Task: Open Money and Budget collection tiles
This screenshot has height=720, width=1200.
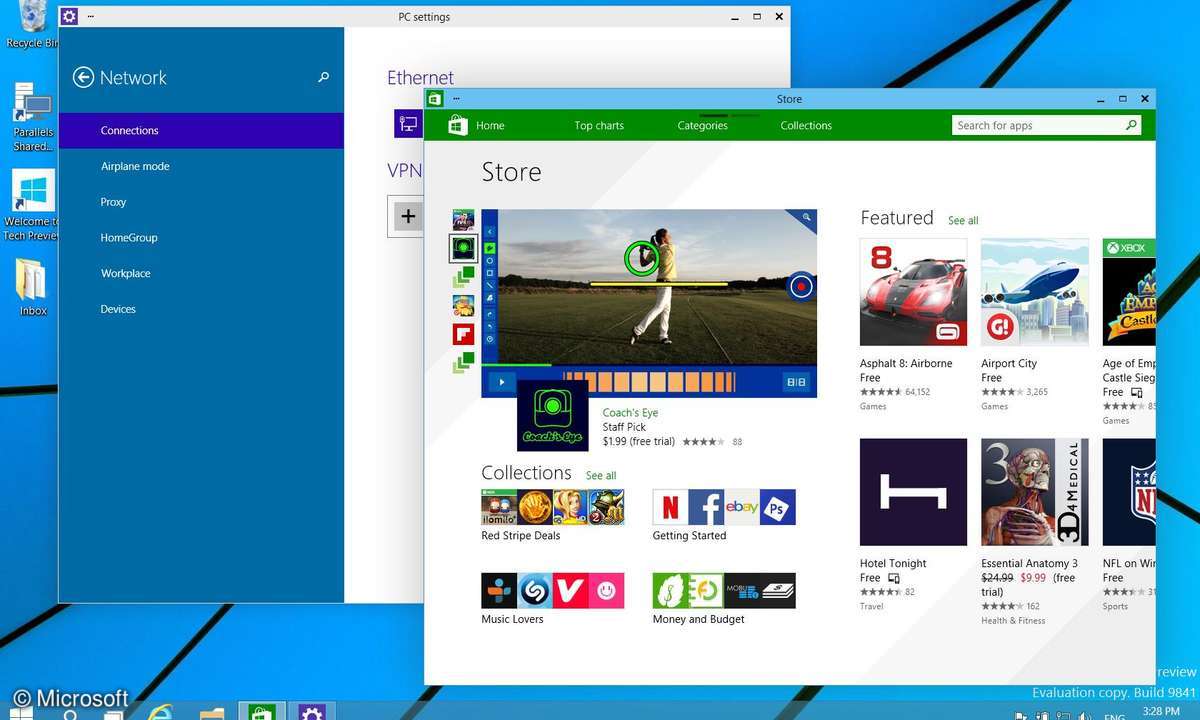Action: (724, 591)
